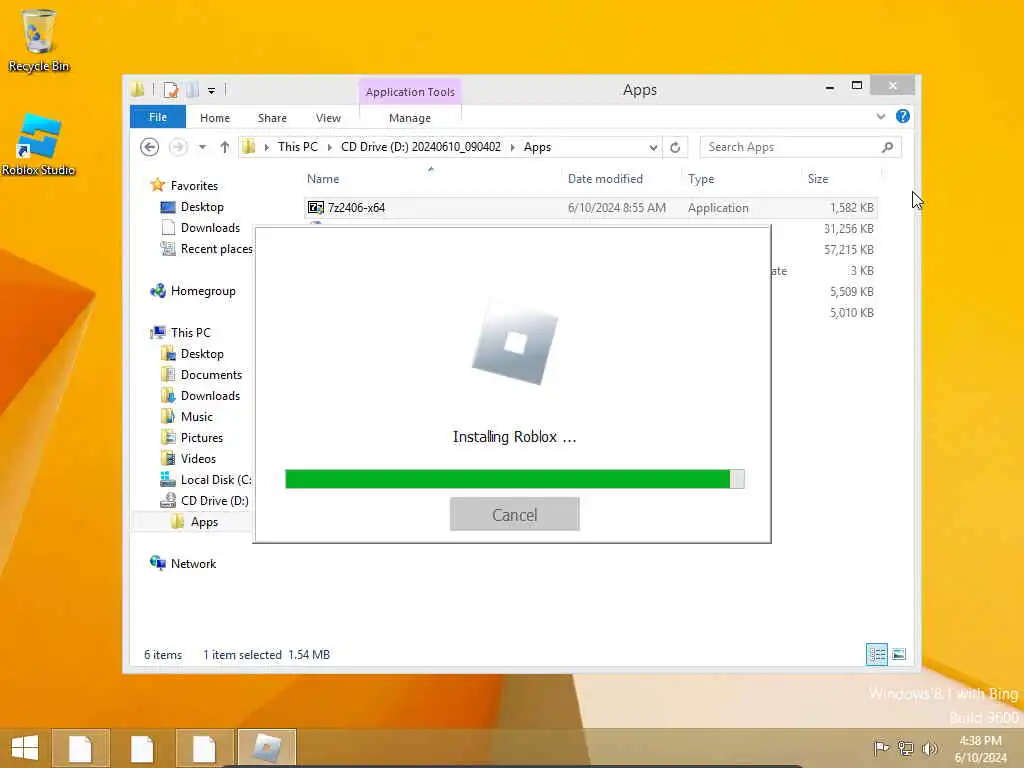The height and width of the screenshot is (768, 1024).
Task: Select Pictures under This PC
Action: 202,438
